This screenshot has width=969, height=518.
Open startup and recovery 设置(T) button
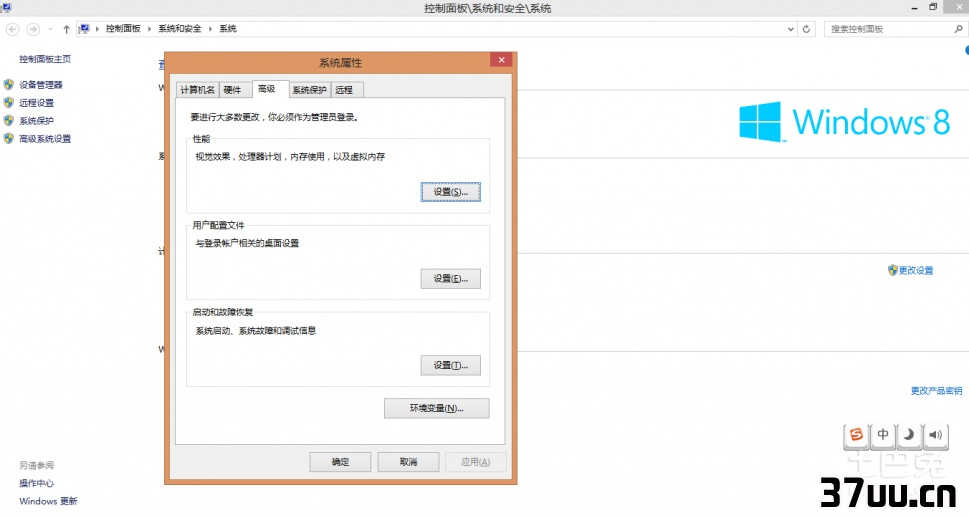tap(451, 365)
